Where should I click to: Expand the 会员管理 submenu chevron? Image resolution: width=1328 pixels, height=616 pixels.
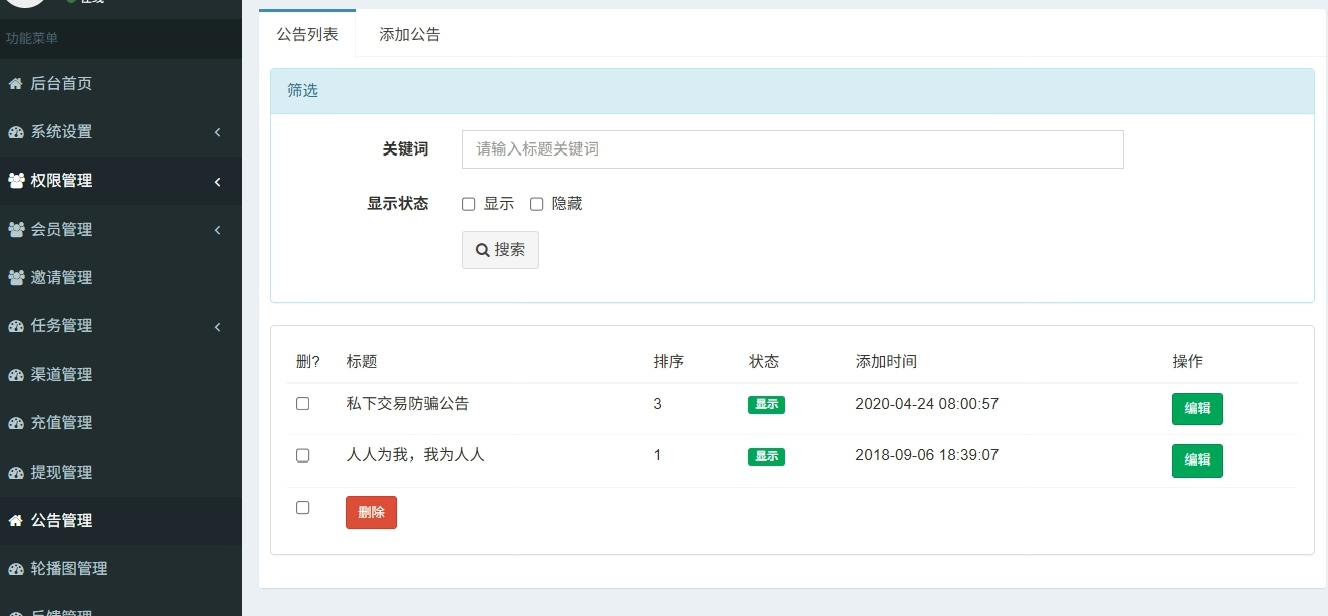click(x=217, y=230)
